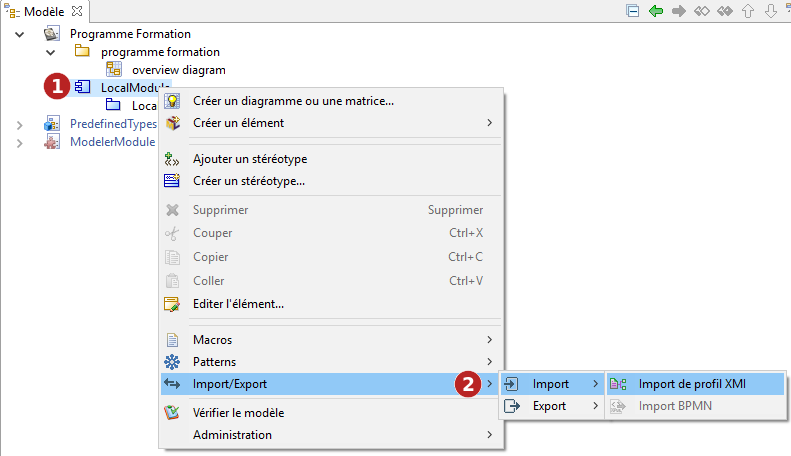Close the Modèle tab

tap(77, 11)
